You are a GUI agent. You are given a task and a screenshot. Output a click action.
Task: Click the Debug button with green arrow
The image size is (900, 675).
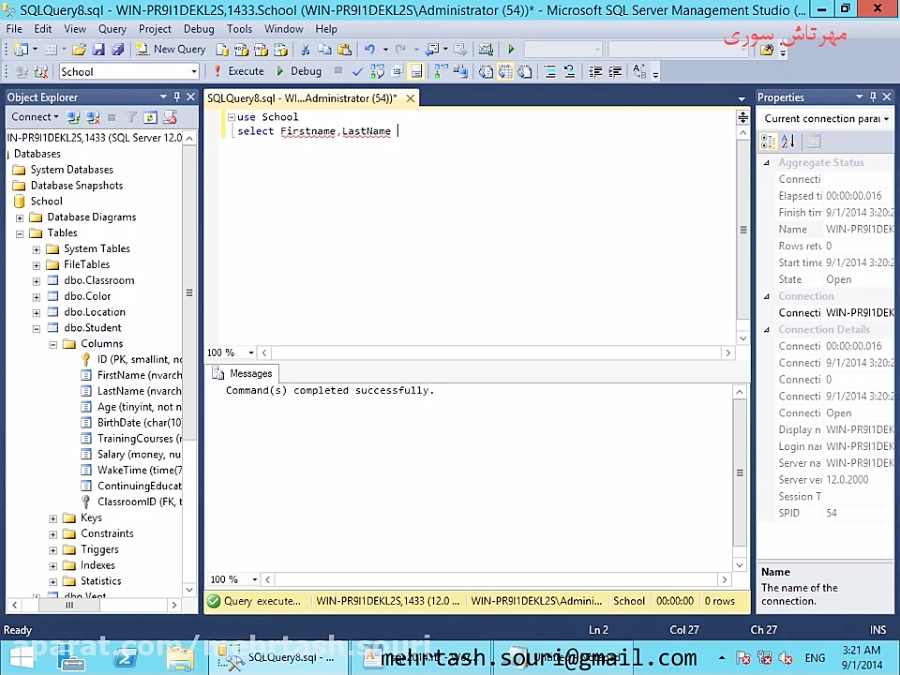(298, 71)
